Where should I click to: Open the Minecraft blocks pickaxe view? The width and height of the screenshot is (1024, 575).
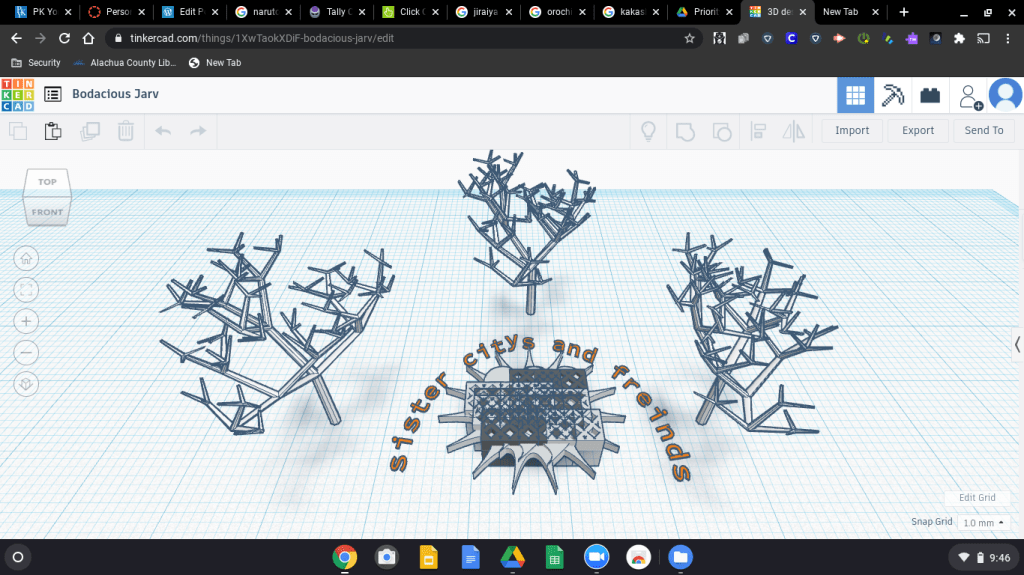click(893, 95)
